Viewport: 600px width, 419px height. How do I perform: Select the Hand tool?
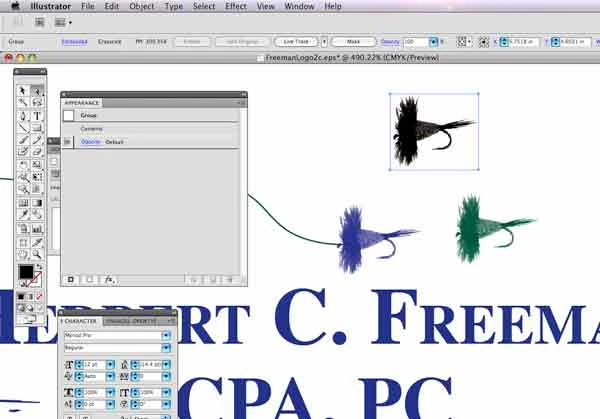coord(23,254)
